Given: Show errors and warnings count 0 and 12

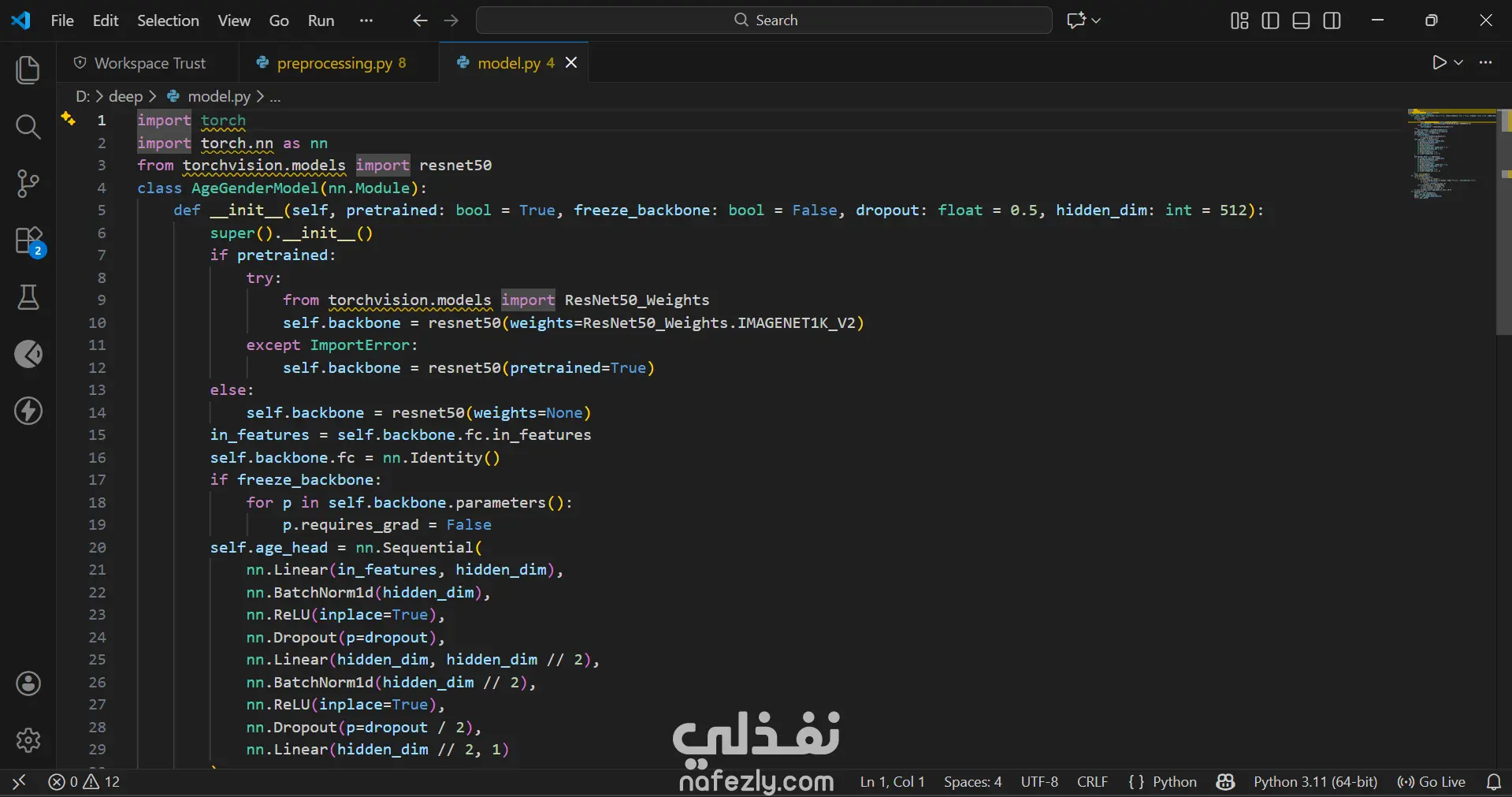Looking at the screenshot, I should 84,782.
